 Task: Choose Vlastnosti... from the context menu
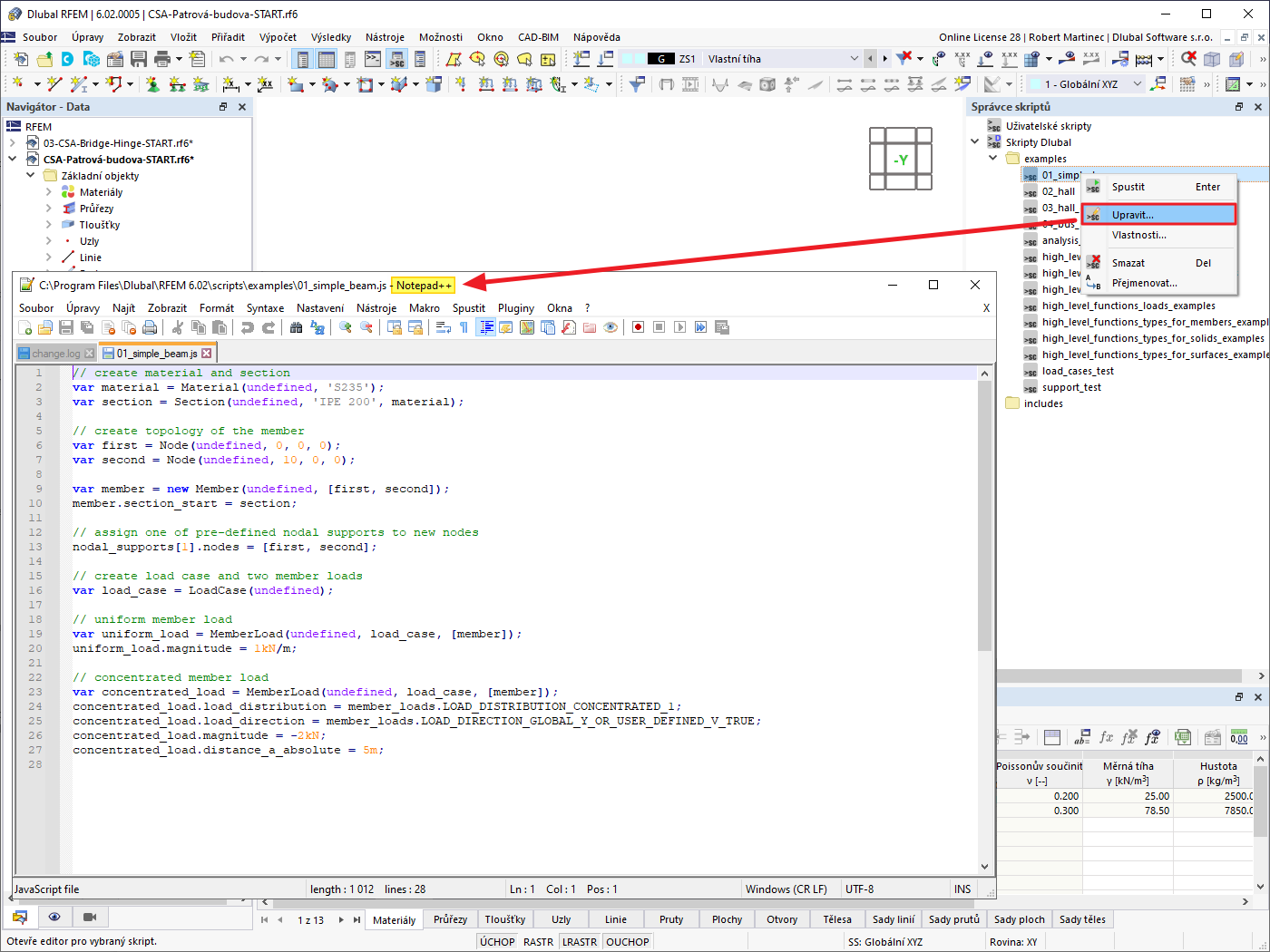pos(1158,235)
